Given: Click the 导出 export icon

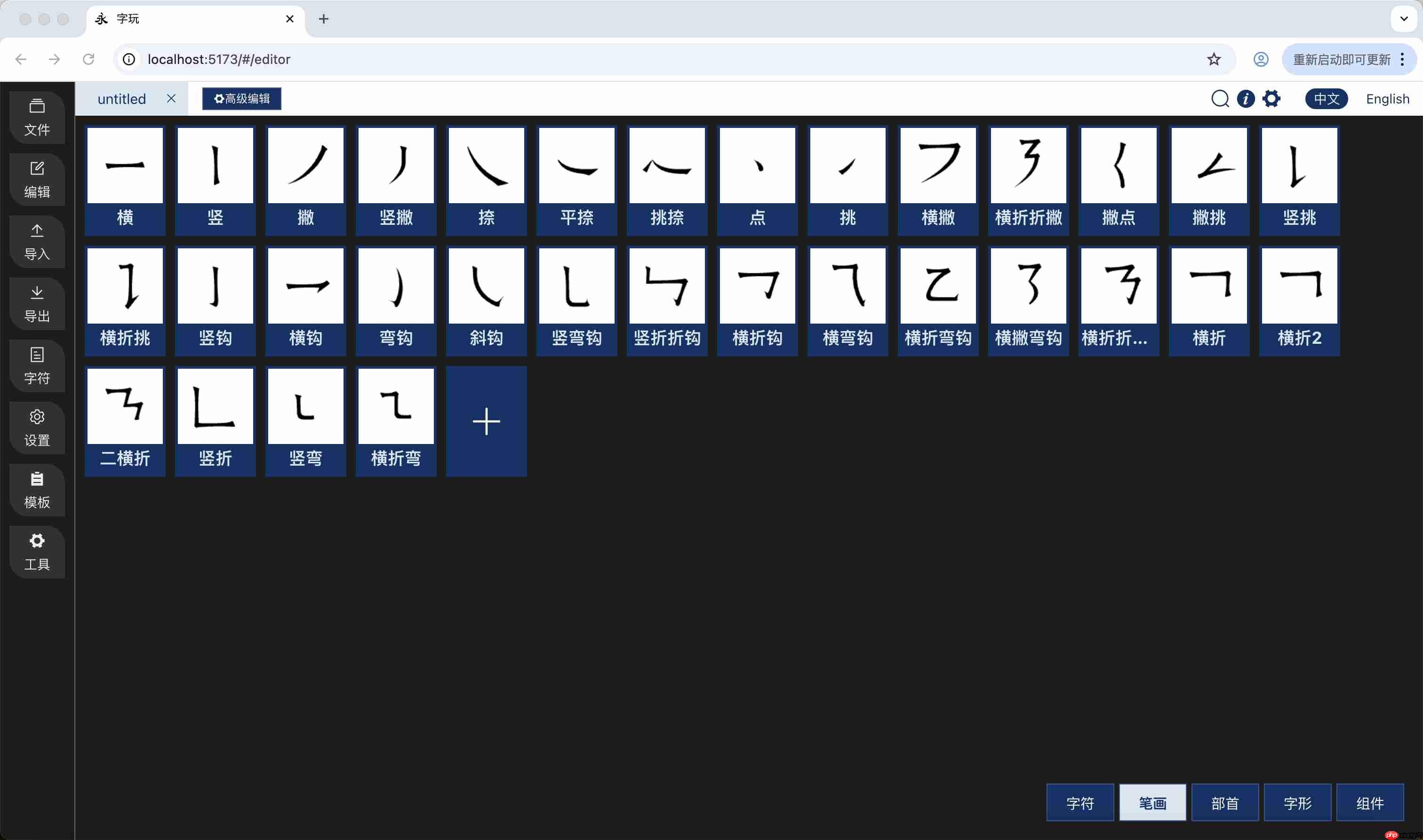Looking at the screenshot, I should [37, 303].
